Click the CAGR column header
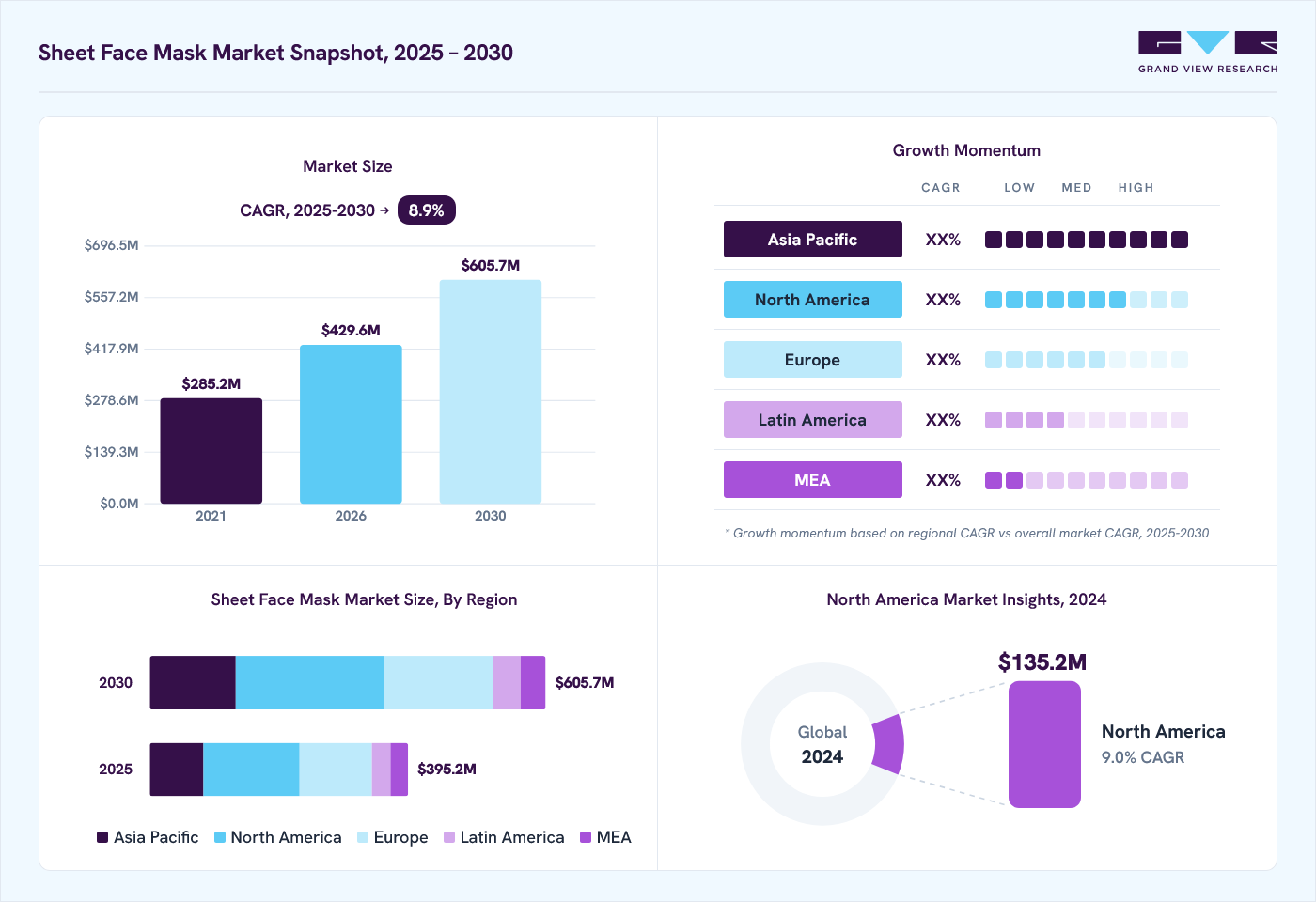 pos(941,188)
